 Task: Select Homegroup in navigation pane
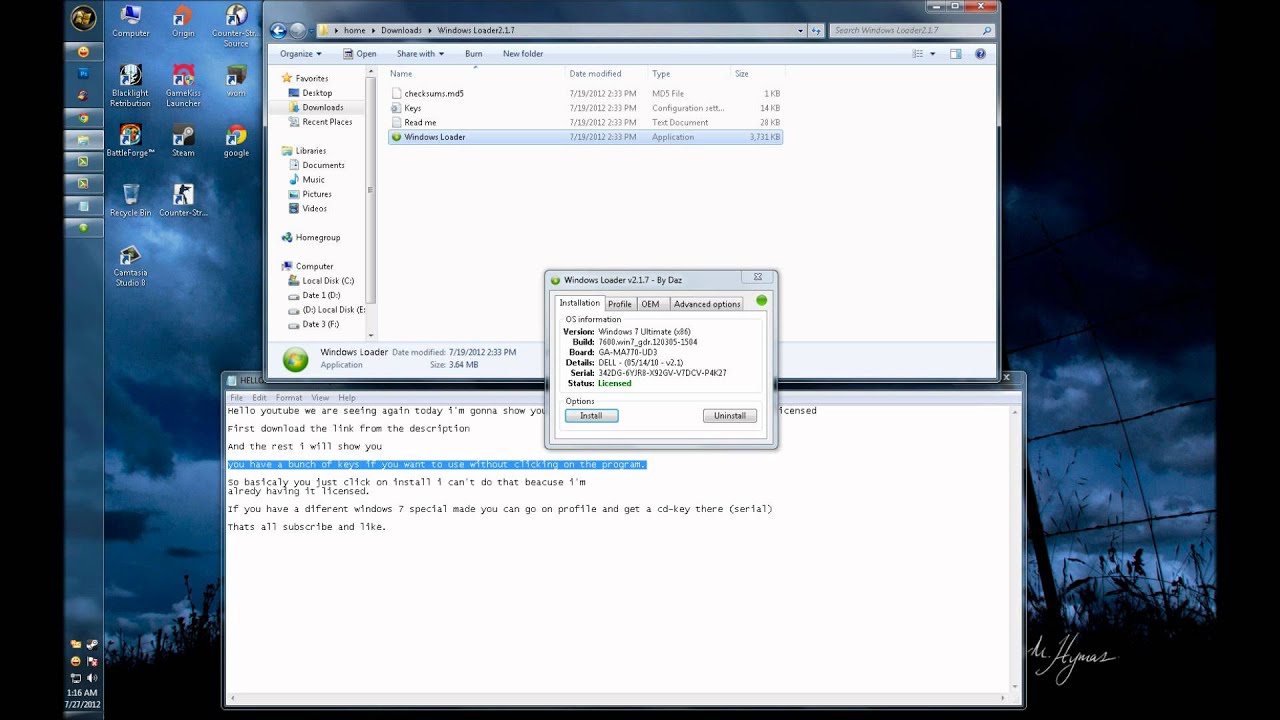tap(317, 238)
